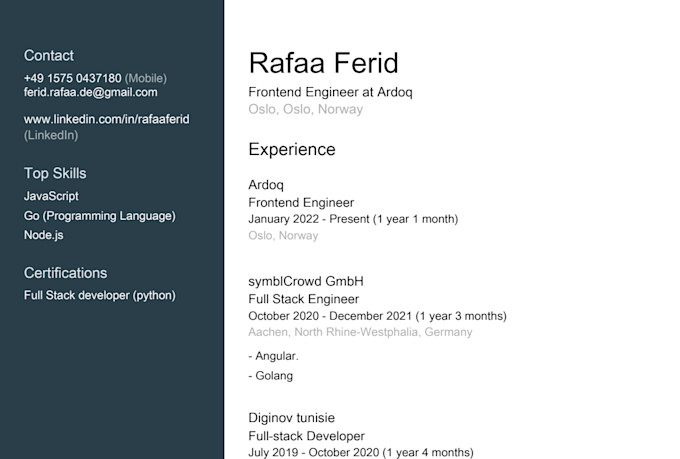Click the Top Skills heading

point(55,174)
